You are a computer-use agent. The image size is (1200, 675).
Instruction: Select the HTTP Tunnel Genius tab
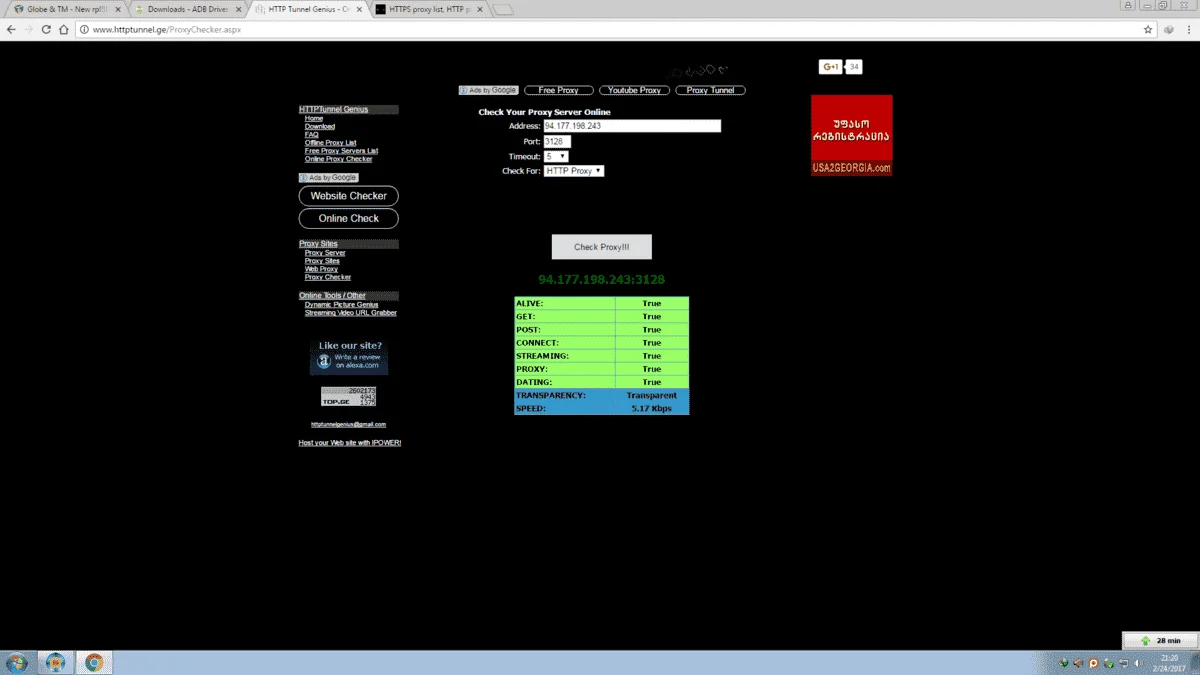(x=307, y=9)
